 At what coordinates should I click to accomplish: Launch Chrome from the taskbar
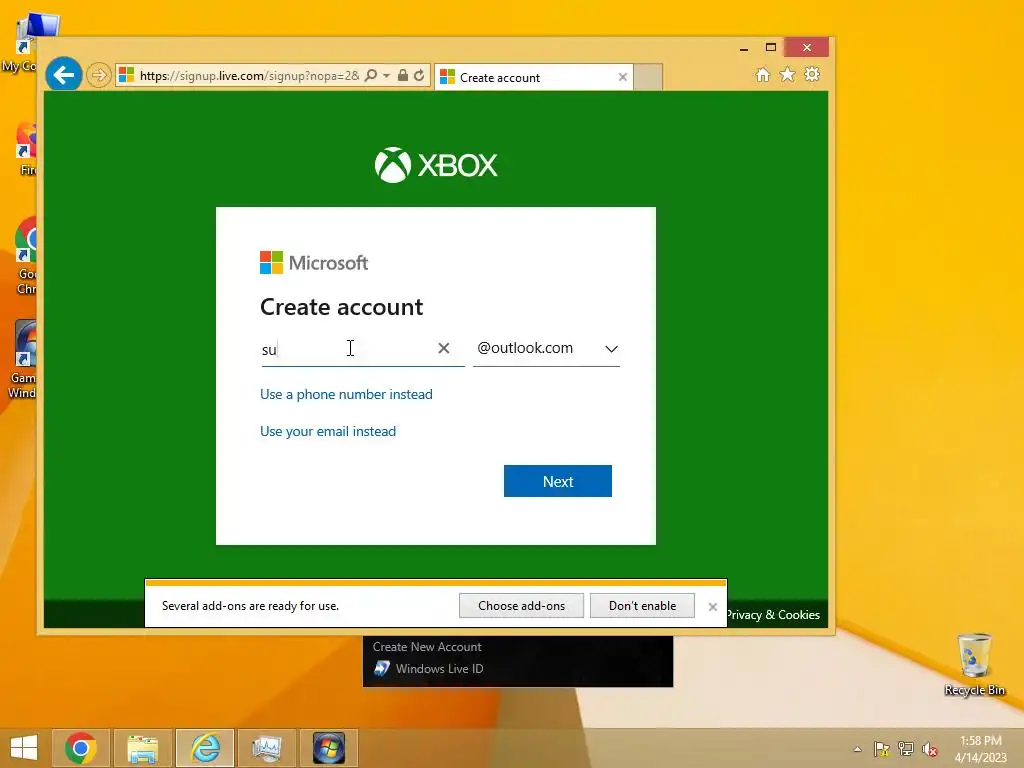[x=81, y=748]
